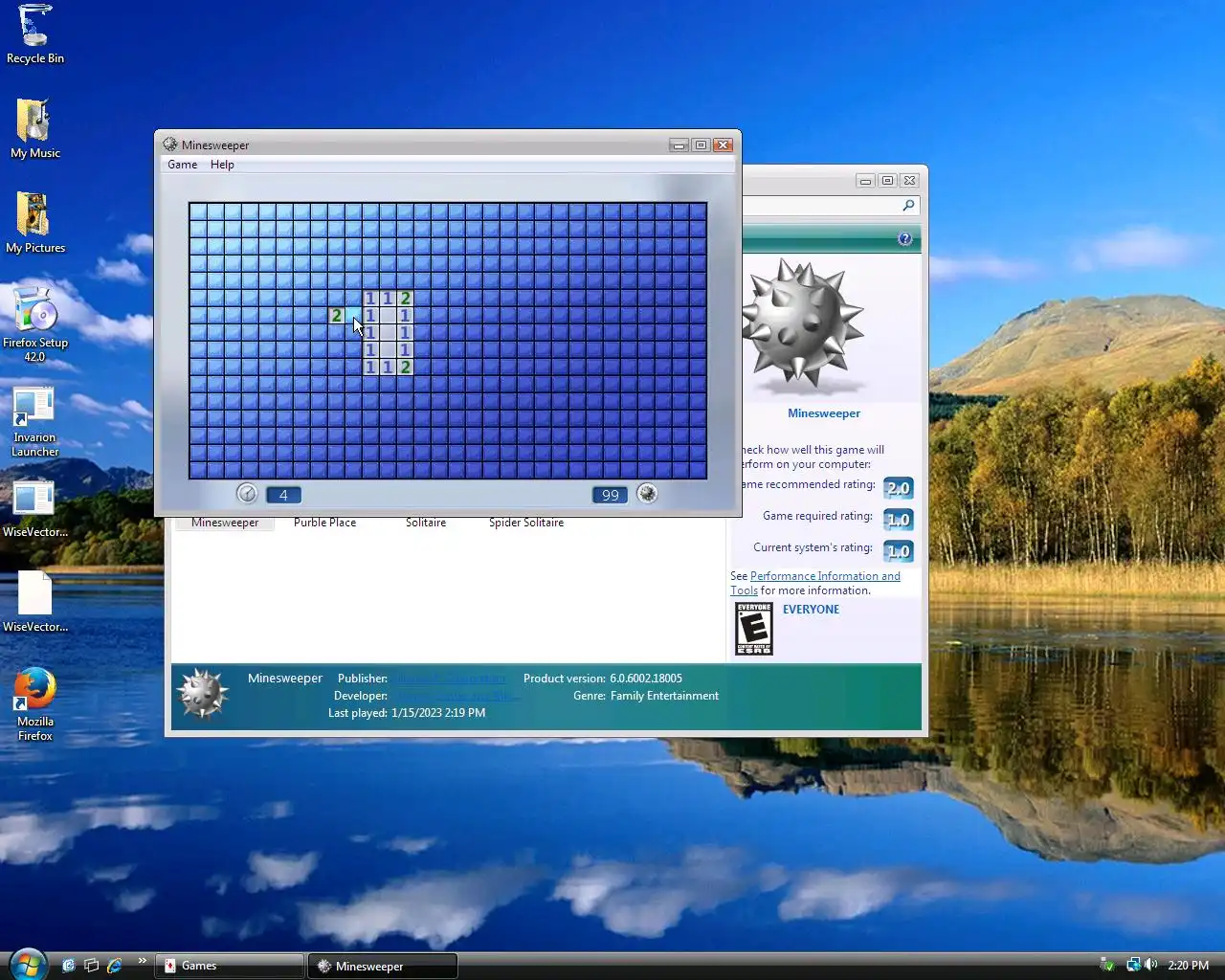Click the game recommended rating 2.0 badge

[x=898, y=488]
